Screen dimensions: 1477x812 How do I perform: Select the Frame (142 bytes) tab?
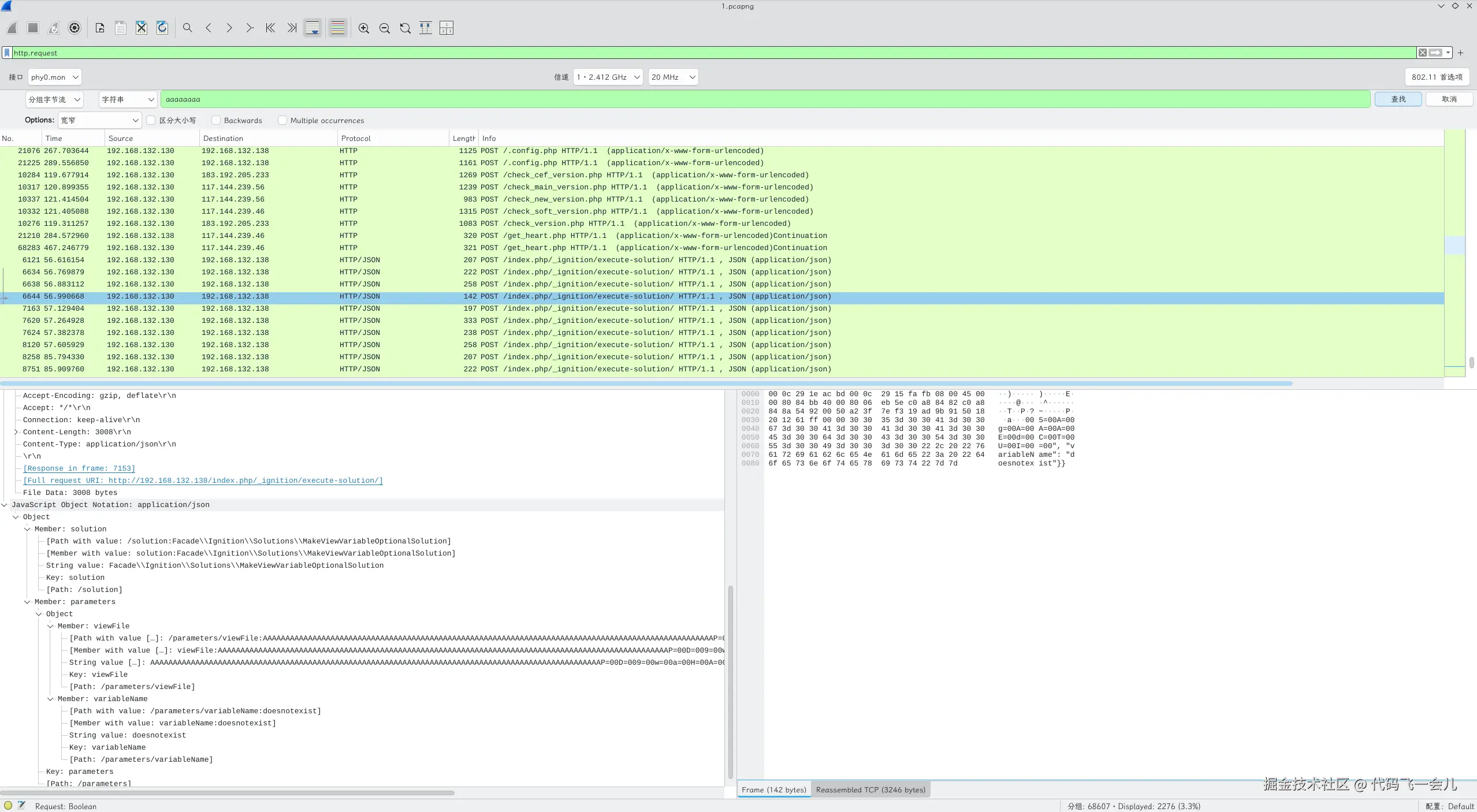point(773,789)
